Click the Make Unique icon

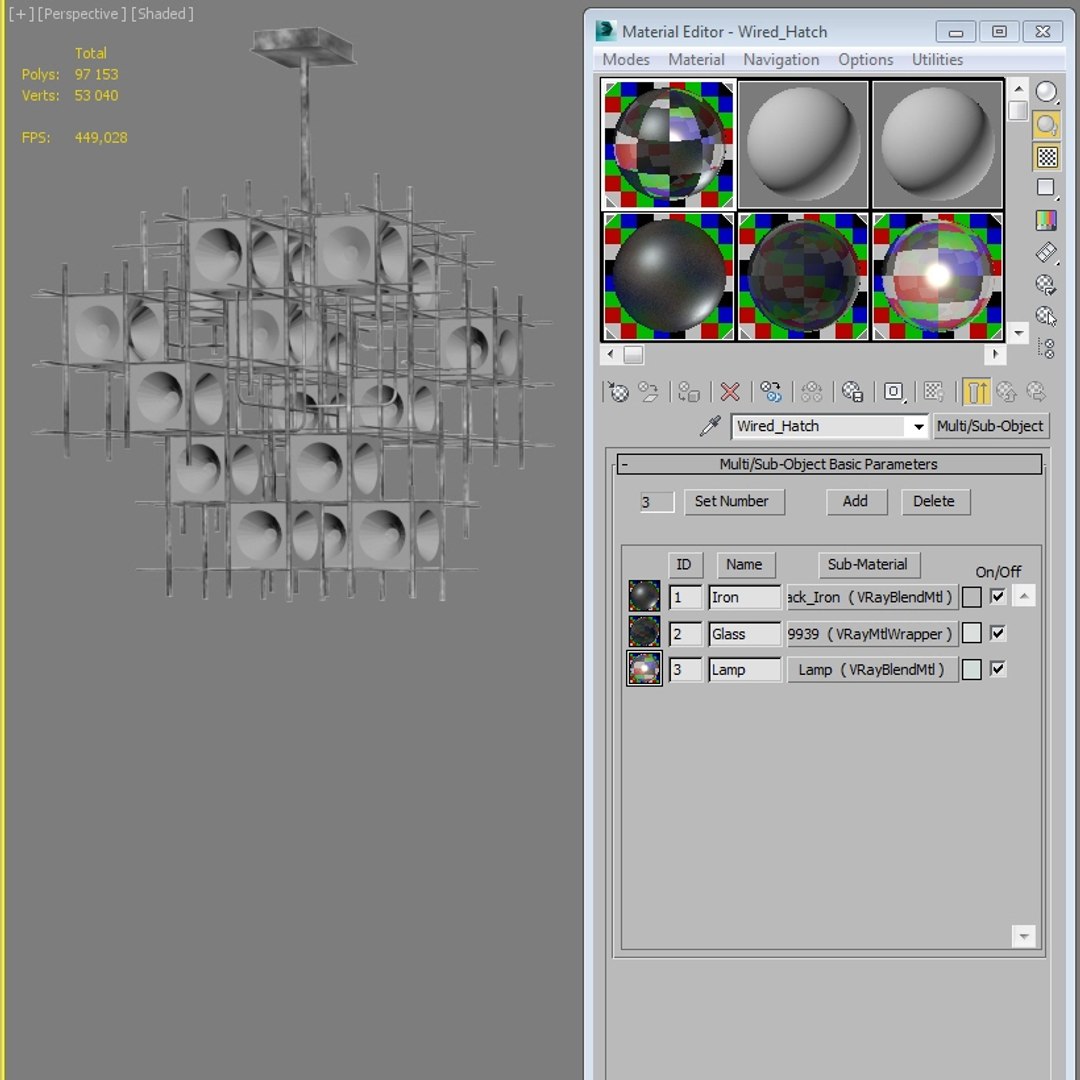pos(811,392)
